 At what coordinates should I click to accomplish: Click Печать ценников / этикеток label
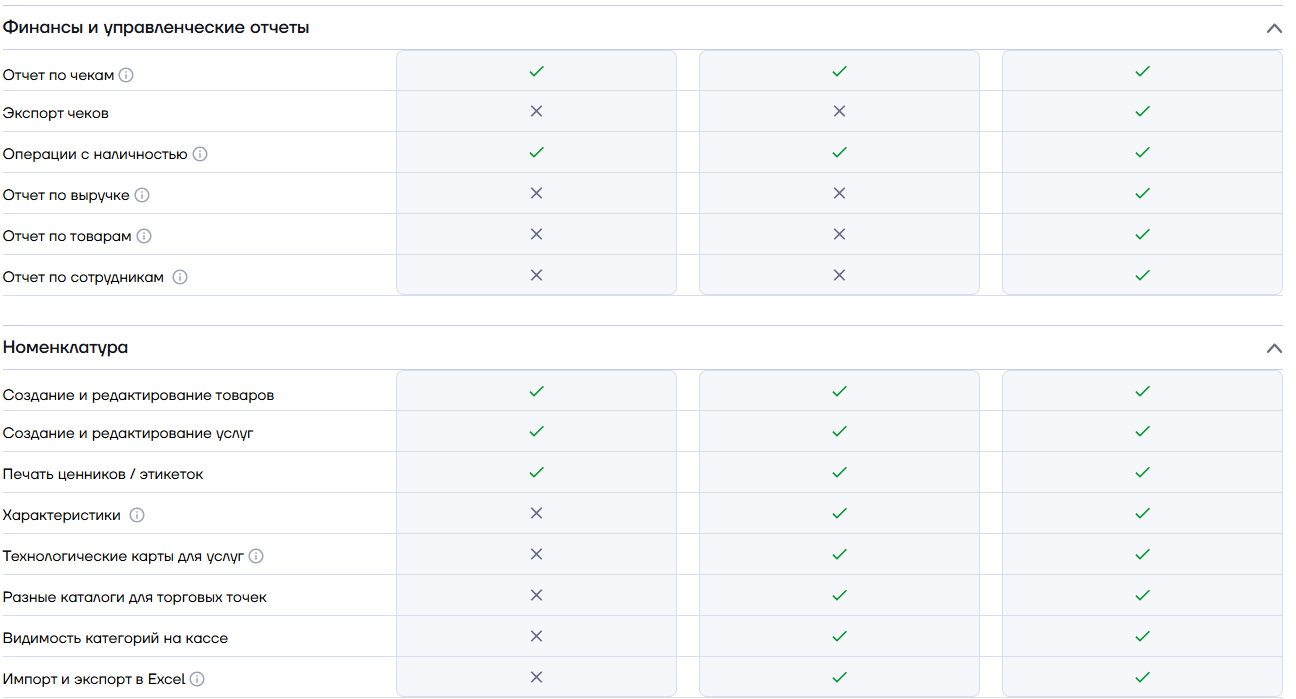click(103, 474)
